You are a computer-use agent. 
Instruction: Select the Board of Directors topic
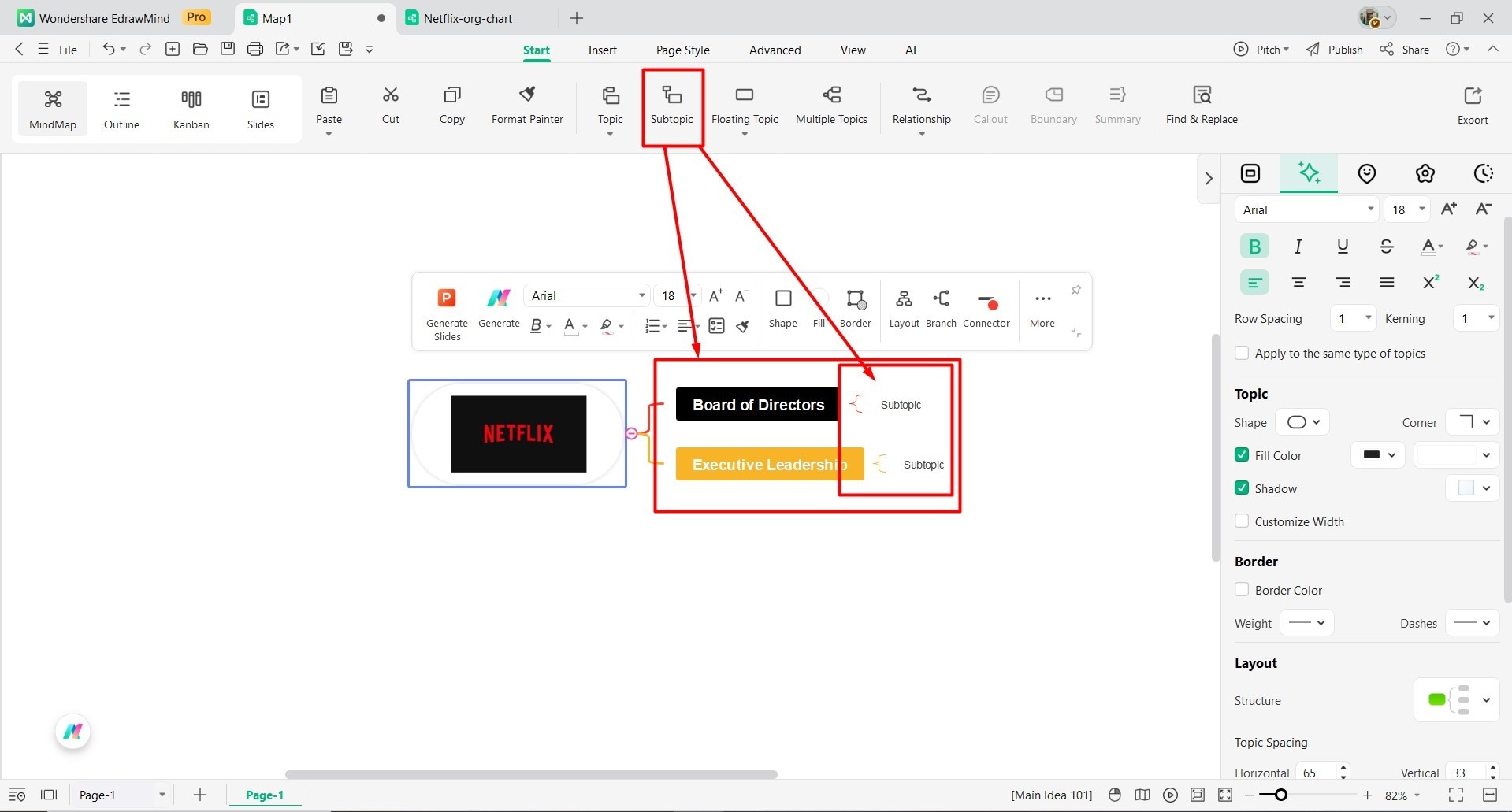click(757, 404)
